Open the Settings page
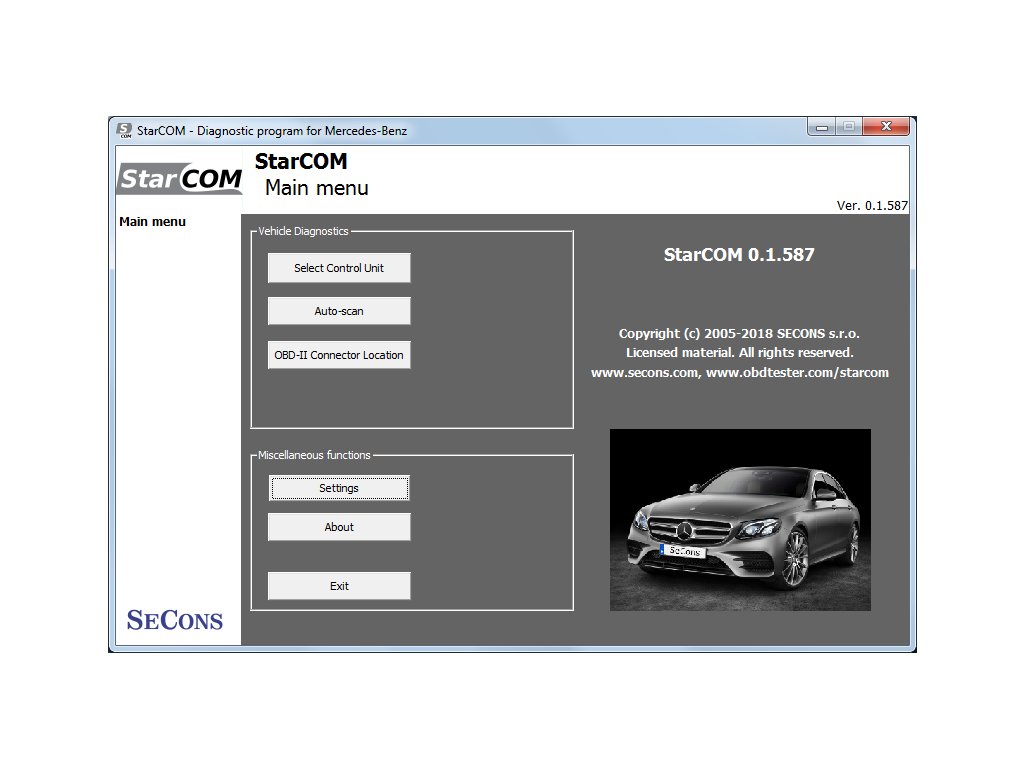 [x=339, y=488]
